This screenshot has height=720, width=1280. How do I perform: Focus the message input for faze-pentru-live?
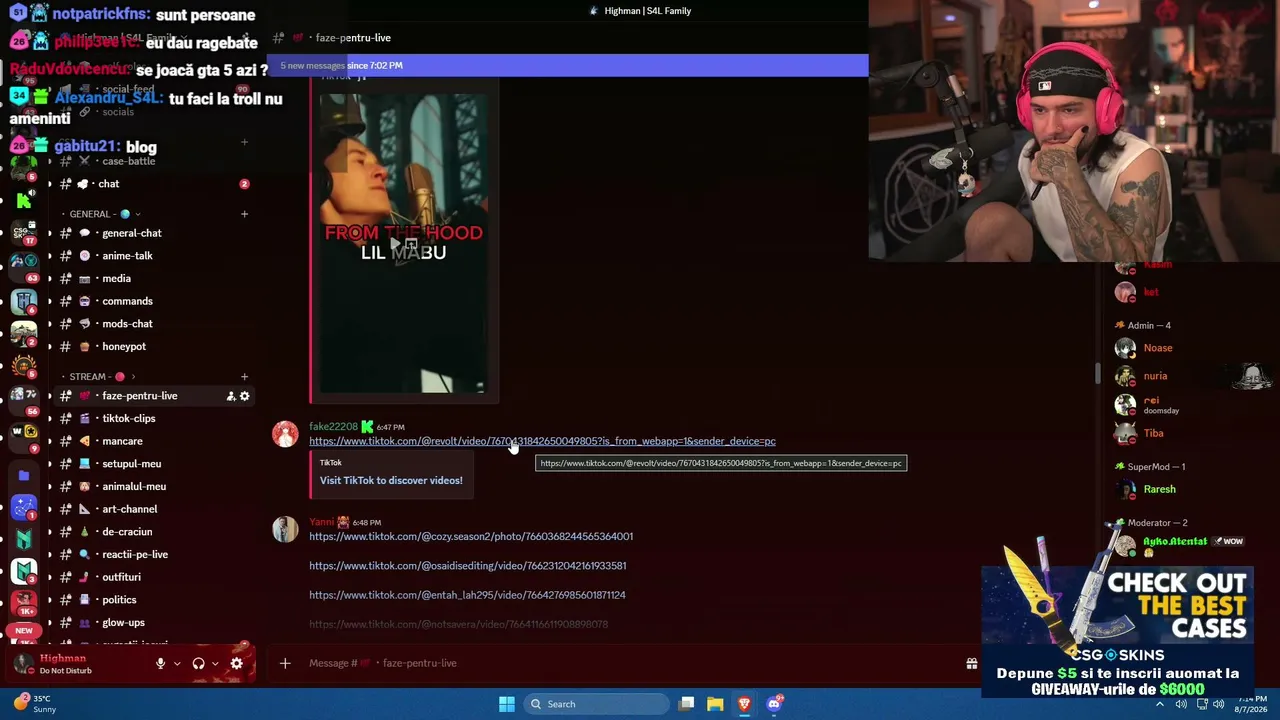tap(630, 663)
